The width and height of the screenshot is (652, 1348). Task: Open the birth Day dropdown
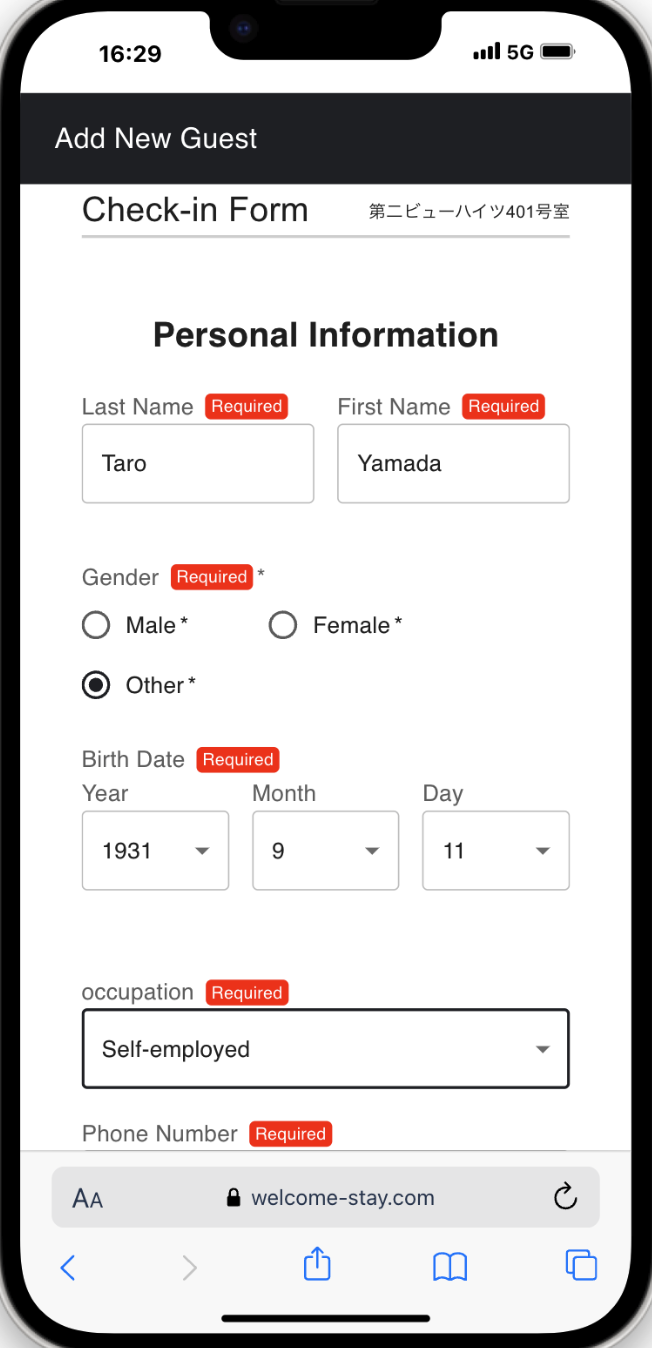(496, 851)
